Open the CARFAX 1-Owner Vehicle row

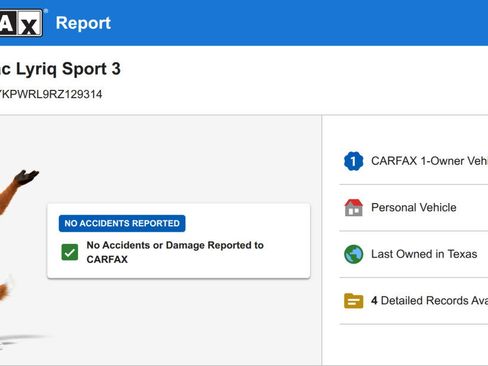pyautogui.click(x=414, y=161)
